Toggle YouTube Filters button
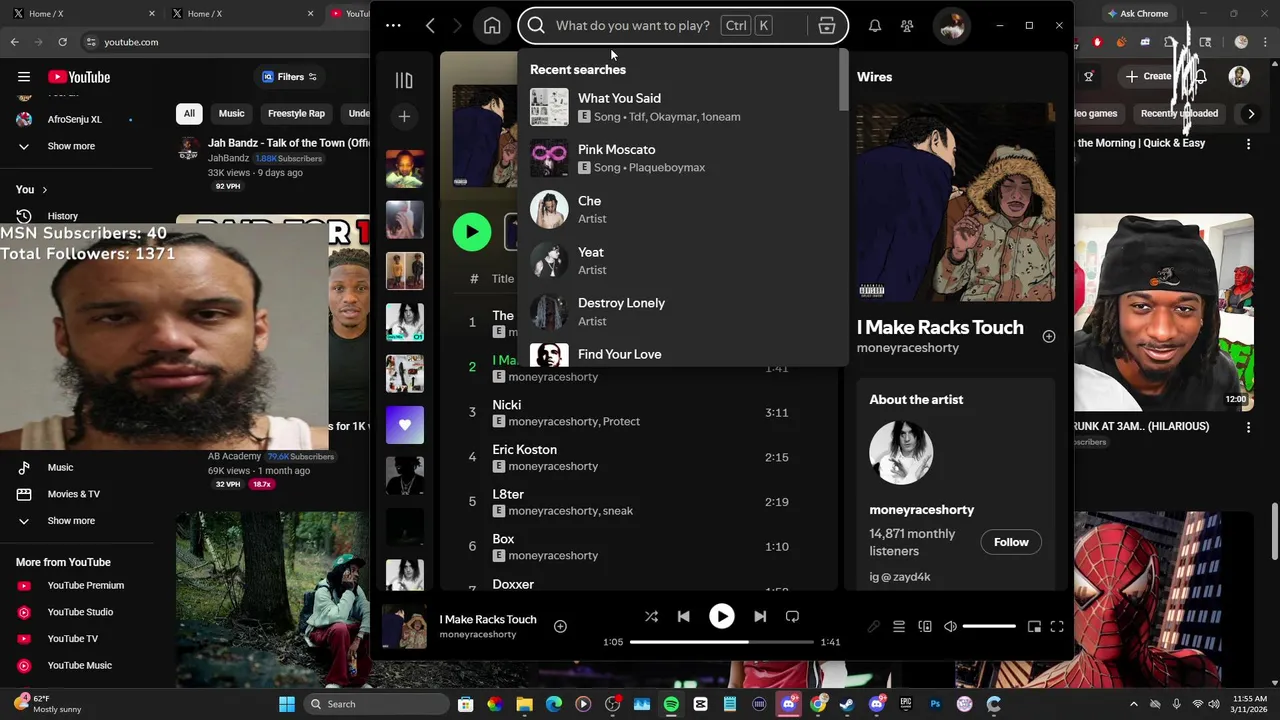Viewport: 1280px width, 720px height. [289, 77]
